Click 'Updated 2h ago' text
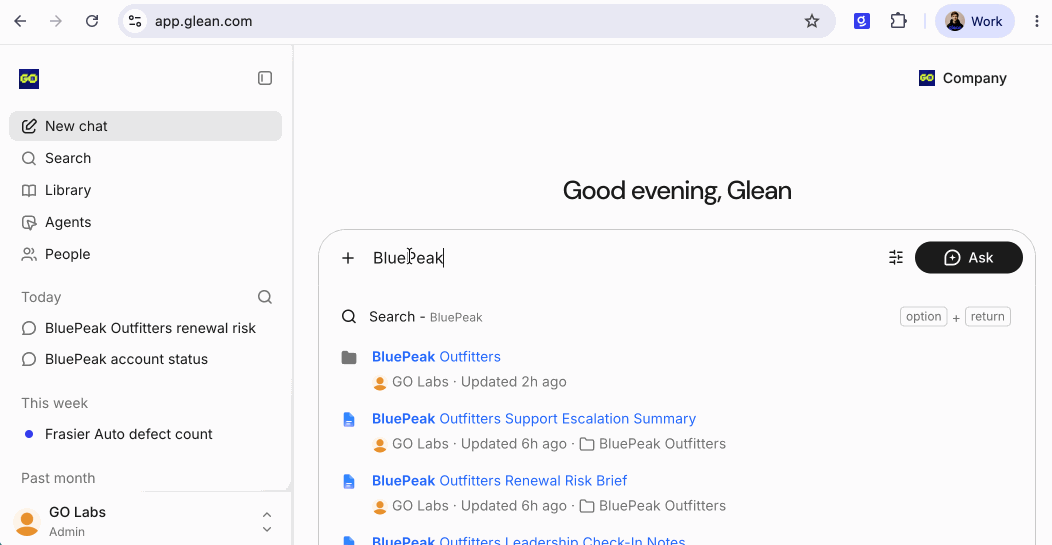 click(x=514, y=382)
